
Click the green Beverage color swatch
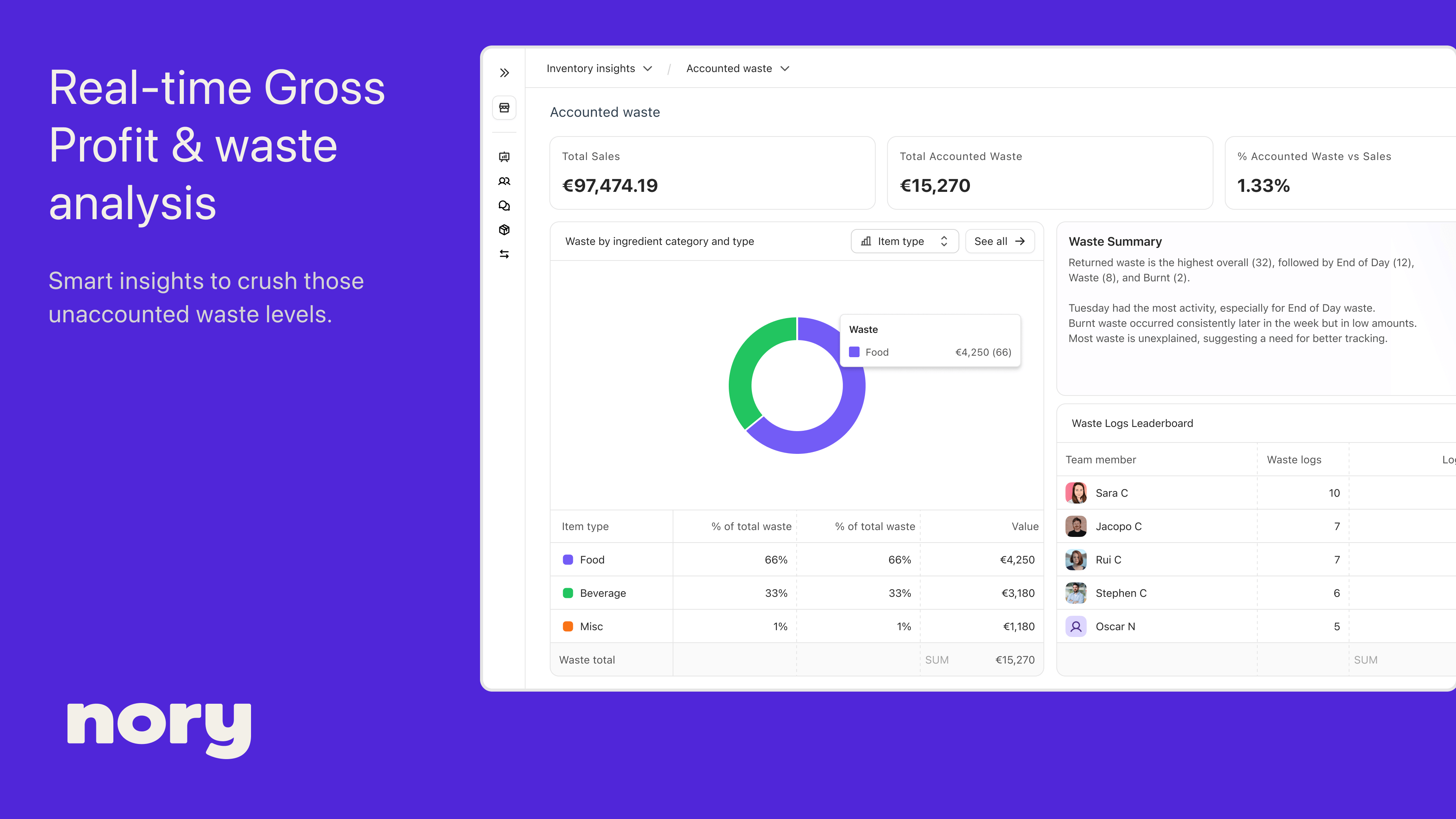568,593
